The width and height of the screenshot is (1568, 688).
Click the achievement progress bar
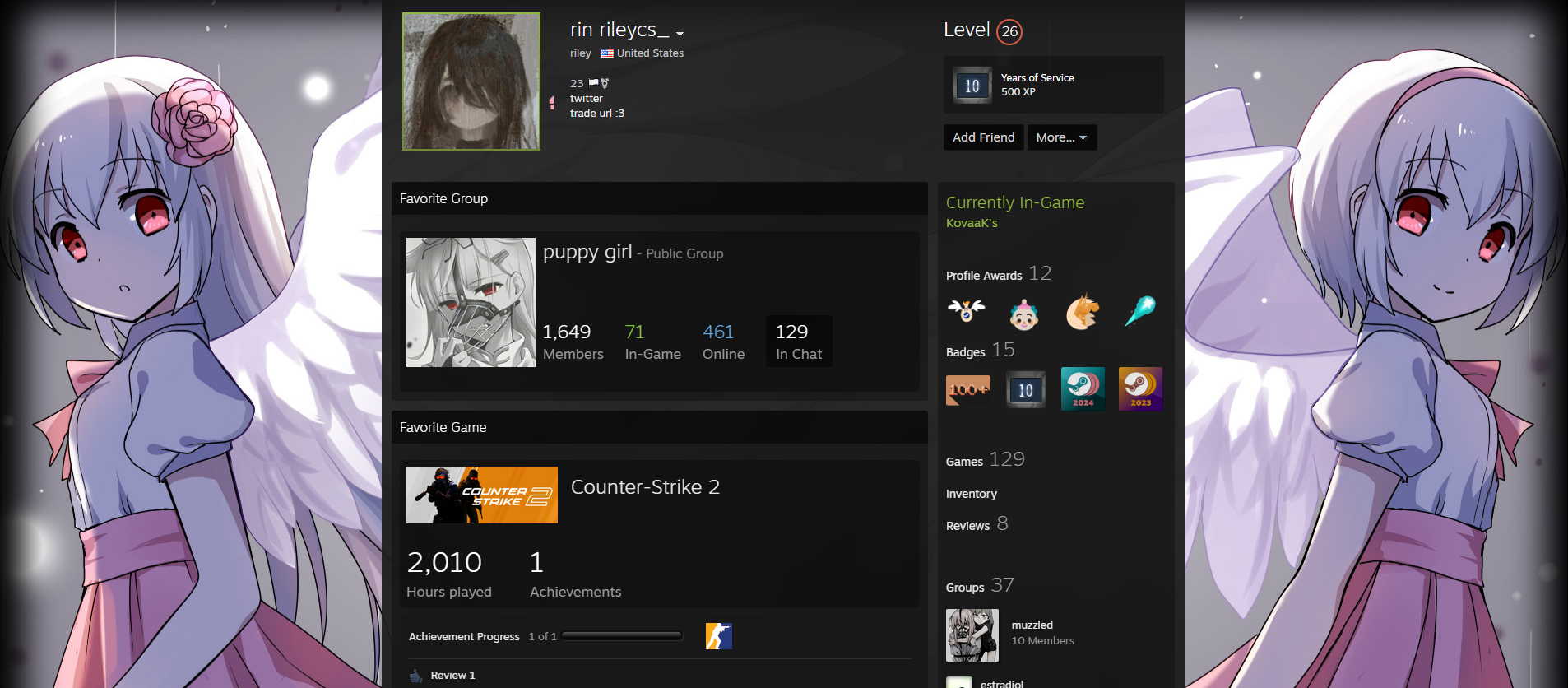coord(622,636)
